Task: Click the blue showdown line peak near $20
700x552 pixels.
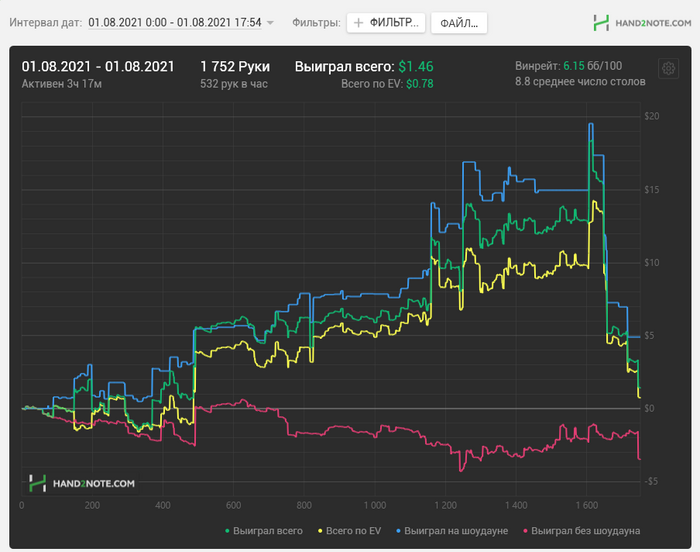Action: [591, 124]
